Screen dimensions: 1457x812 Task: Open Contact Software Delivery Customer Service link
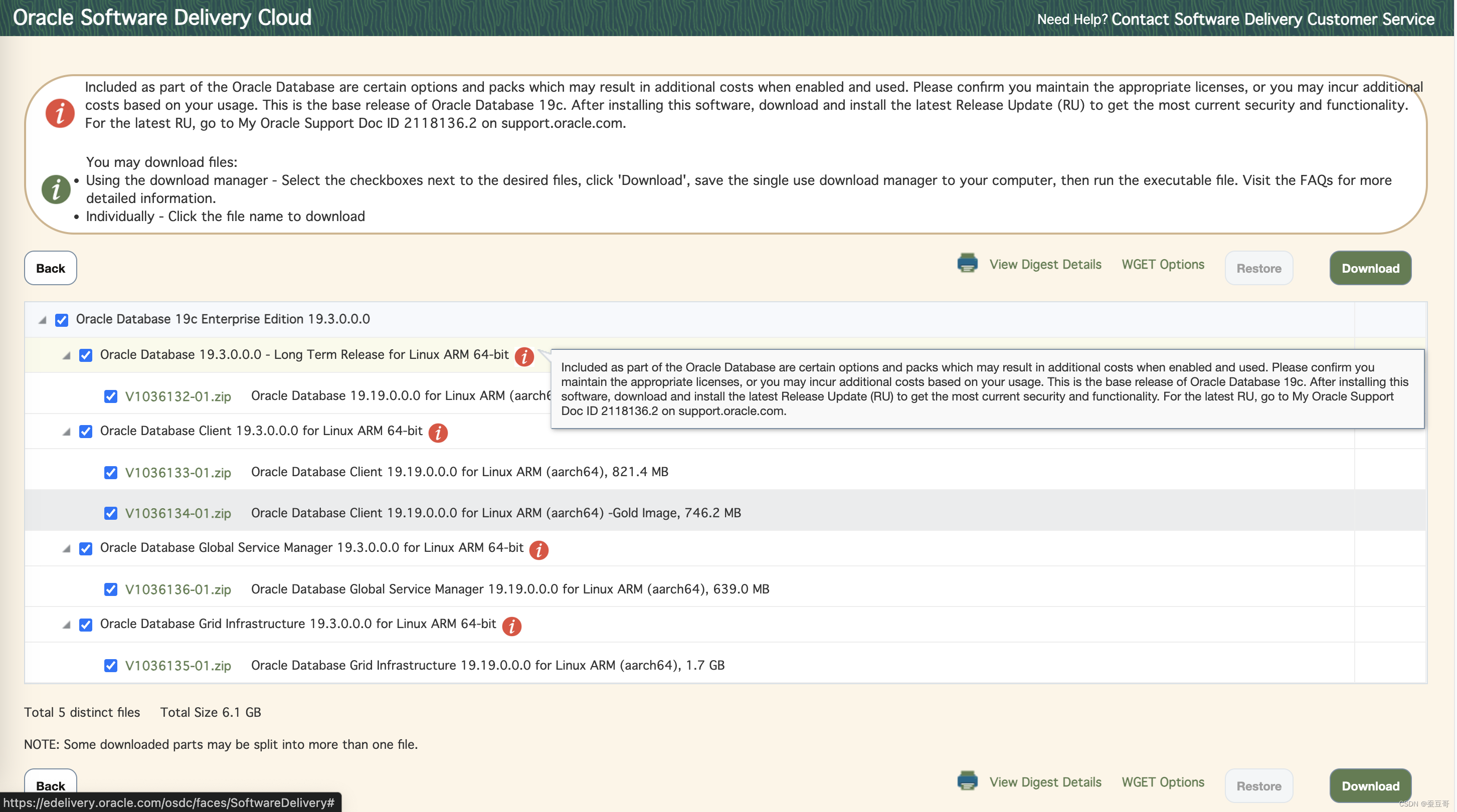click(x=1272, y=19)
